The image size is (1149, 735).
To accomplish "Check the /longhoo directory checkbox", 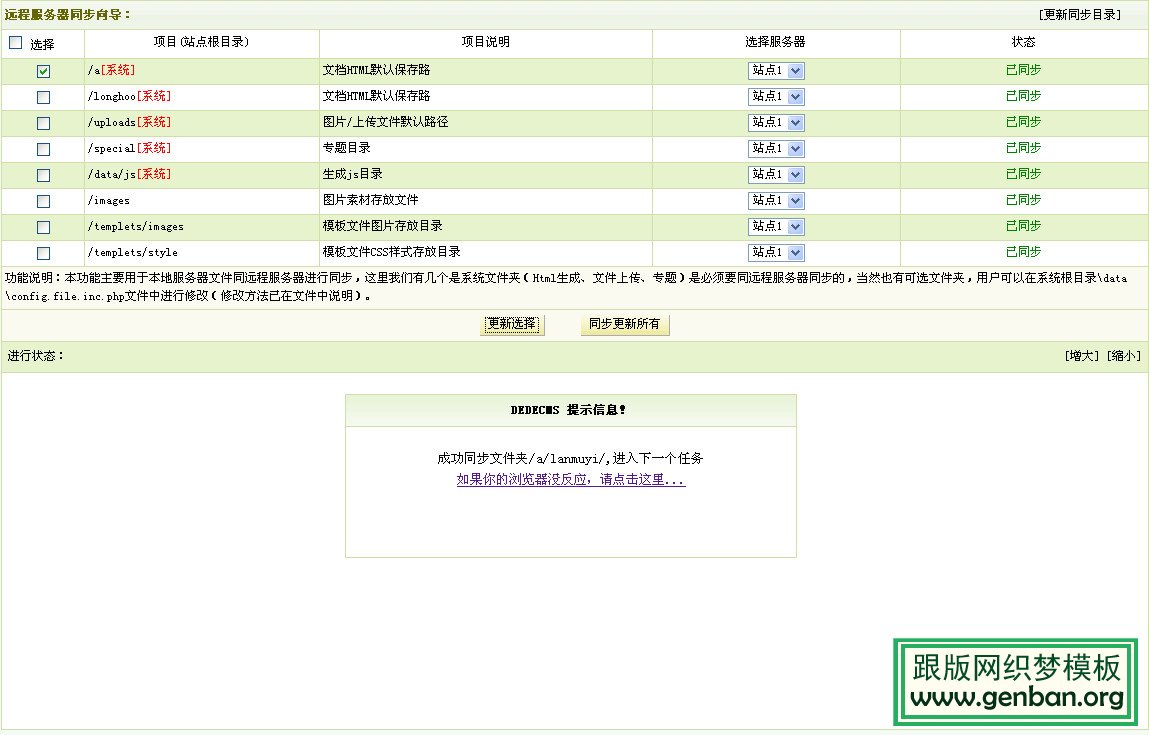I will 43,97.
